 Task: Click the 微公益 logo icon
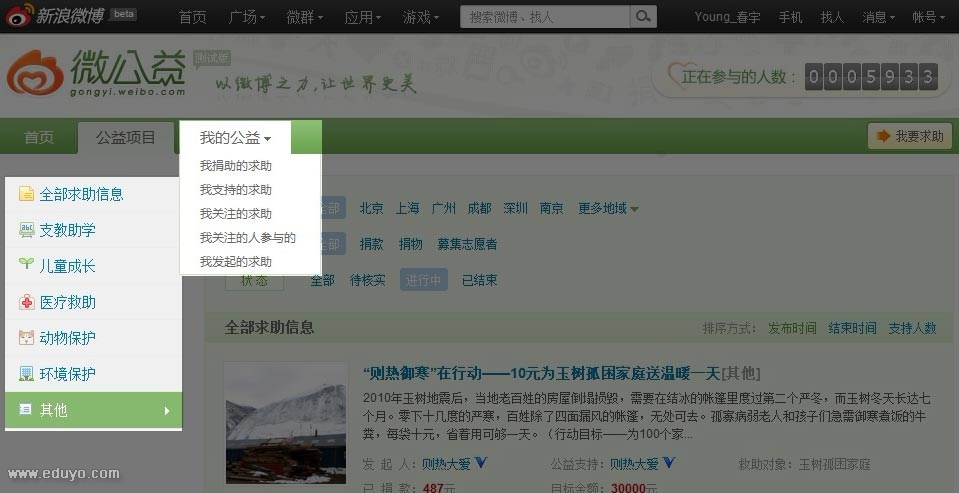pyautogui.click(x=35, y=73)
